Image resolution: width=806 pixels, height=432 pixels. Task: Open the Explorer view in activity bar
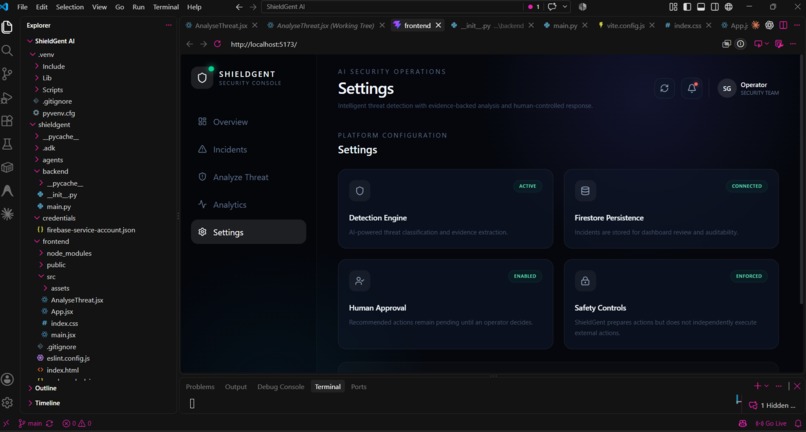tap(7, 27)
